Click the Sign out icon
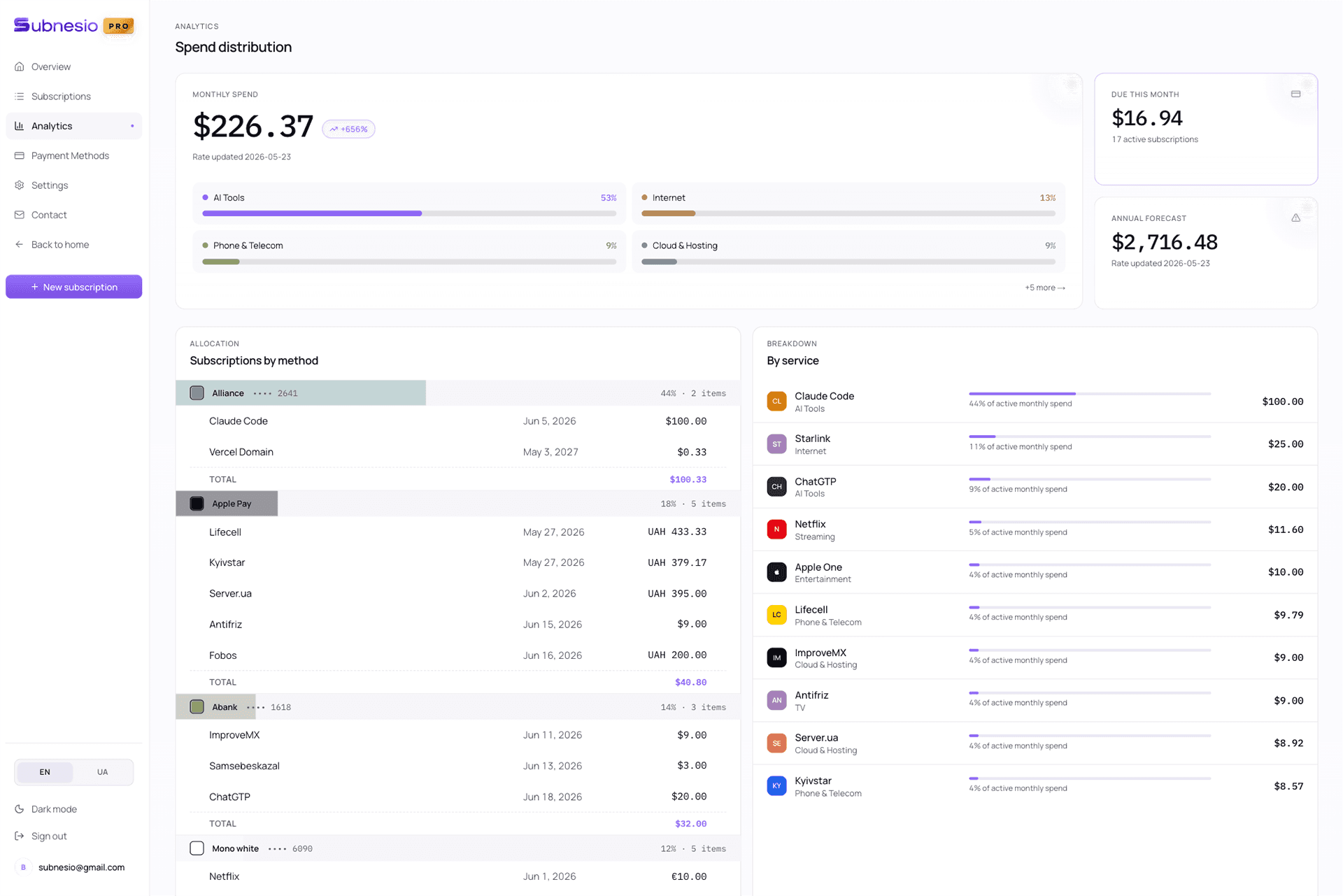 [x=20, y=836]
